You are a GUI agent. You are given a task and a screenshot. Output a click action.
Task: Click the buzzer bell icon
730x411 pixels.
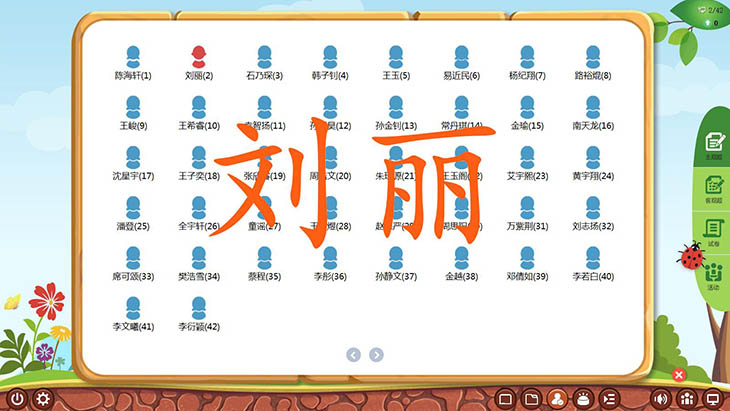pos(583,399)
